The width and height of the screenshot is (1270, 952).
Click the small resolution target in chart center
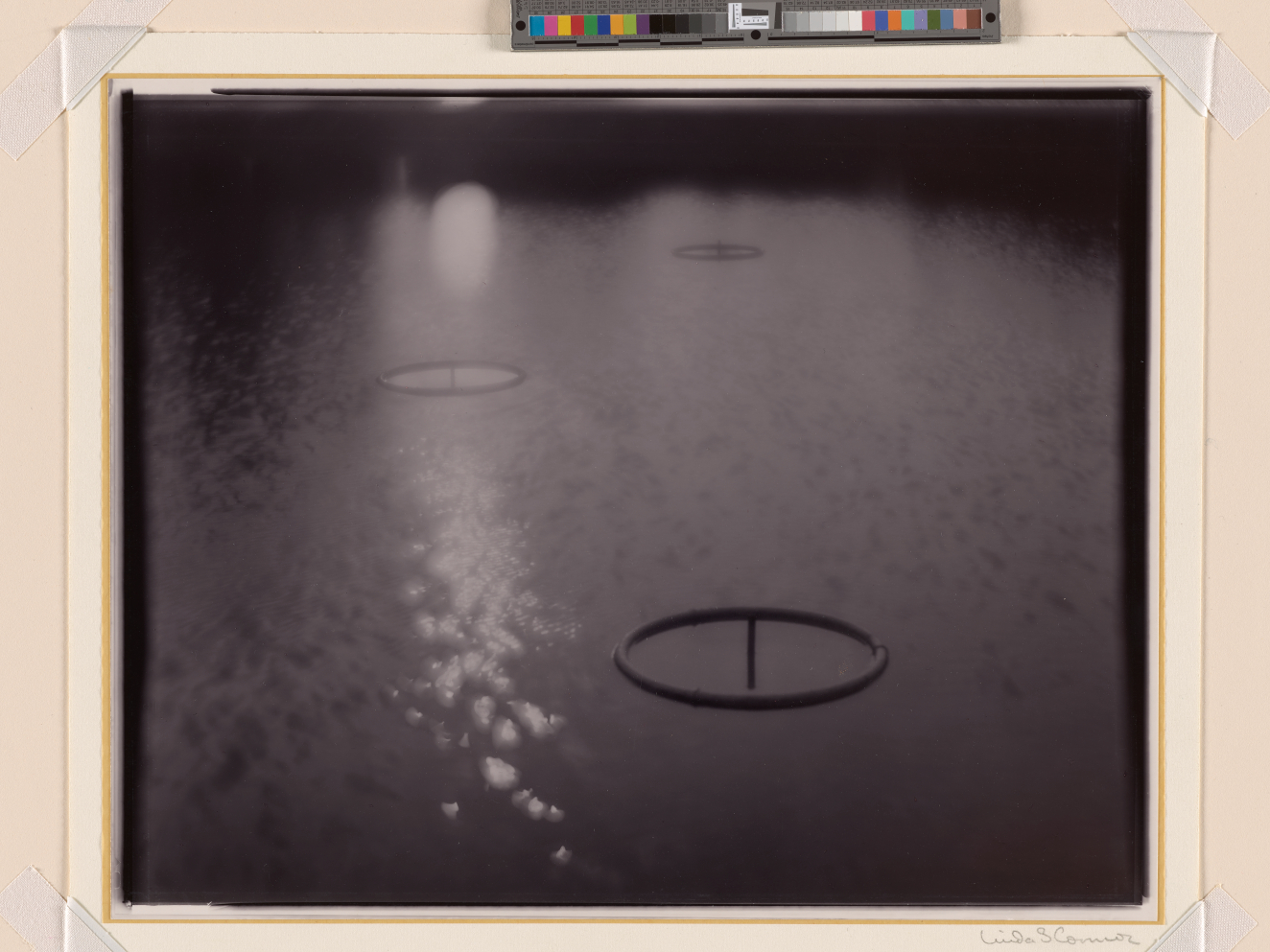pos(751,17)
